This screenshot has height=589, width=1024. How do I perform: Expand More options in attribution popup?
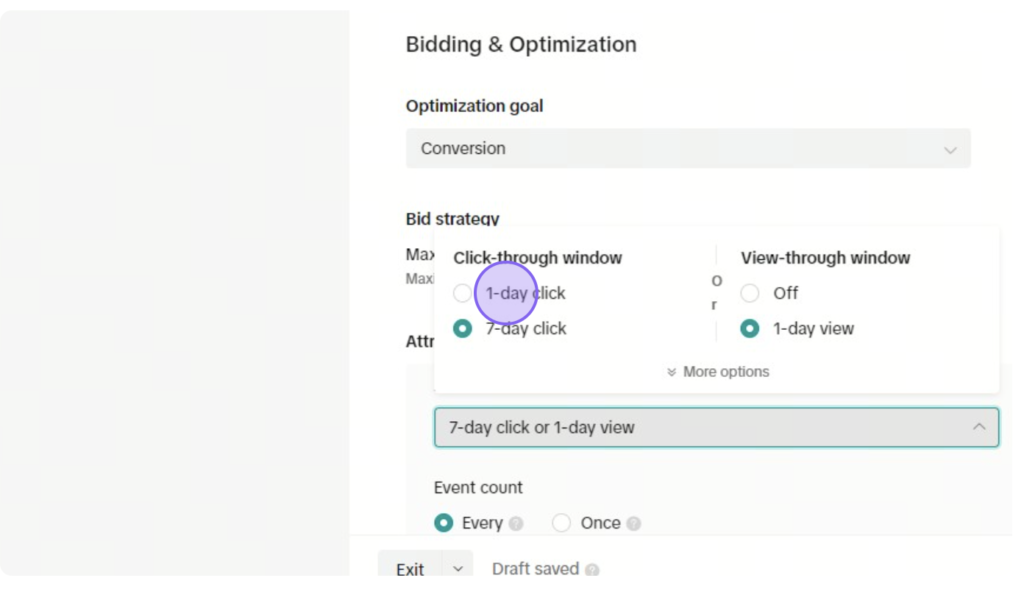[718, 372]
